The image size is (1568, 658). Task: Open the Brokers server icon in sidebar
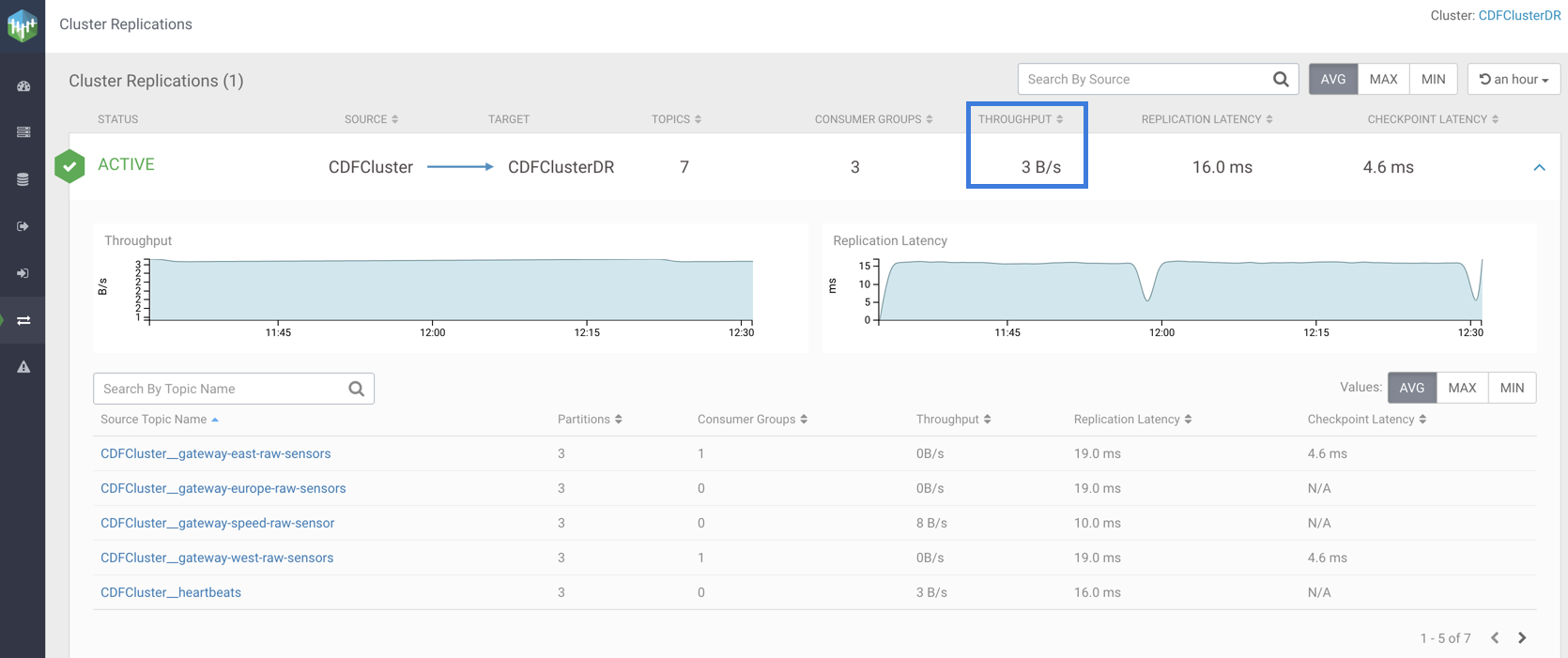click(23, 132)
